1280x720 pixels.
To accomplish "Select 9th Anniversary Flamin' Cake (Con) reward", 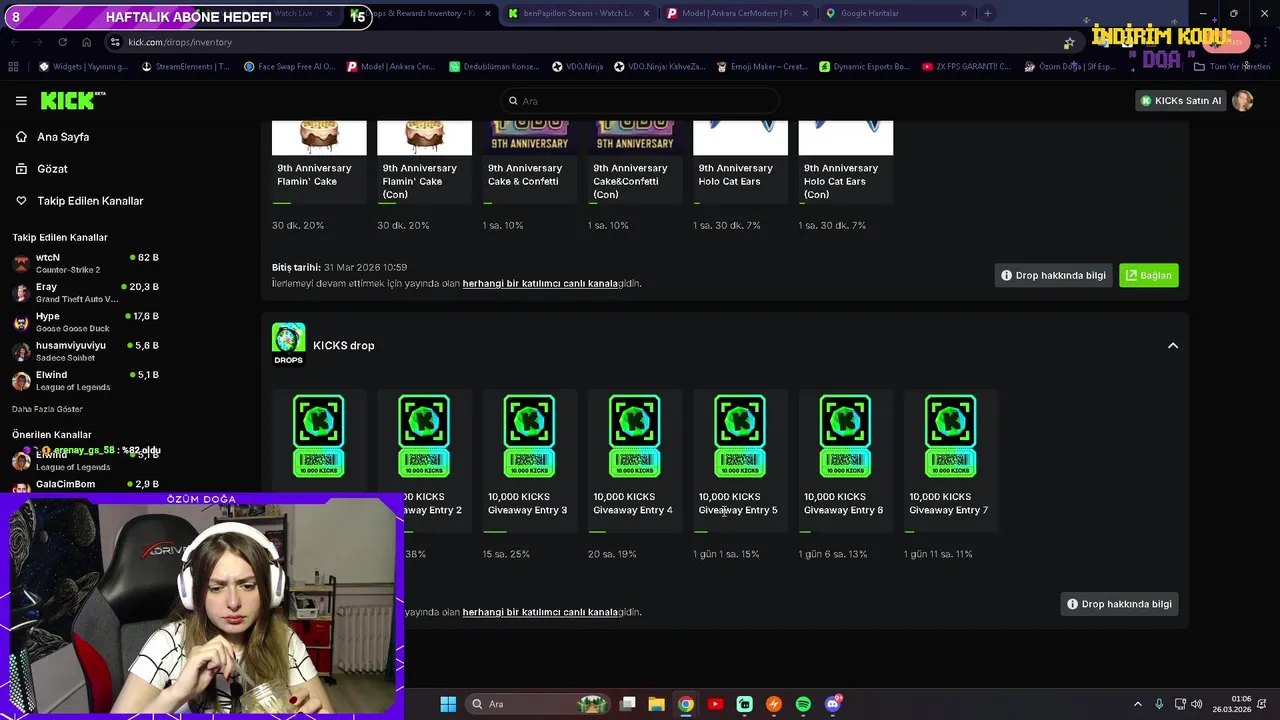I will pyautogui.click(x=424, y=163).
